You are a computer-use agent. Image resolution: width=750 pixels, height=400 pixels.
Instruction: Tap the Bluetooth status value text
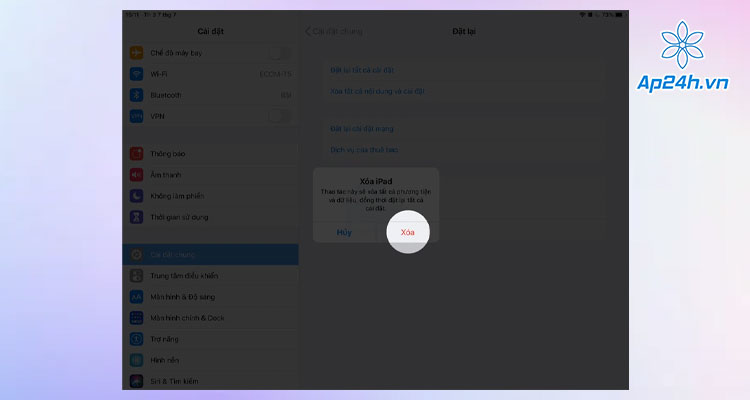(x=286, y=95)
